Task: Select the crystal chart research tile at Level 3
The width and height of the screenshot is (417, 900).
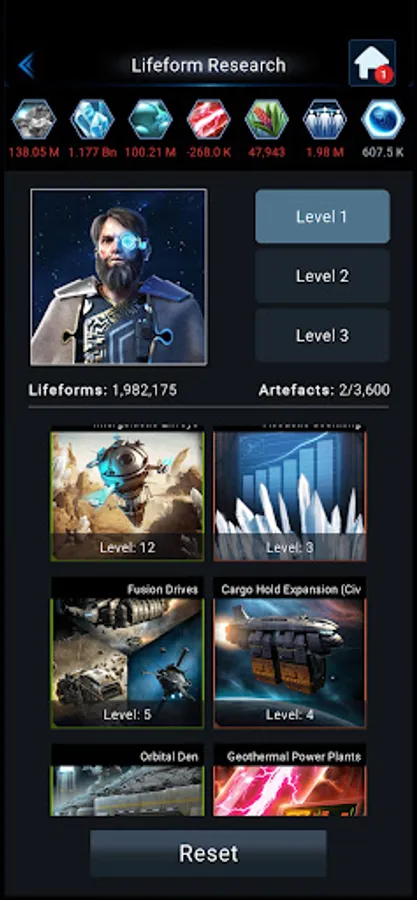Action: coord(290,494)
